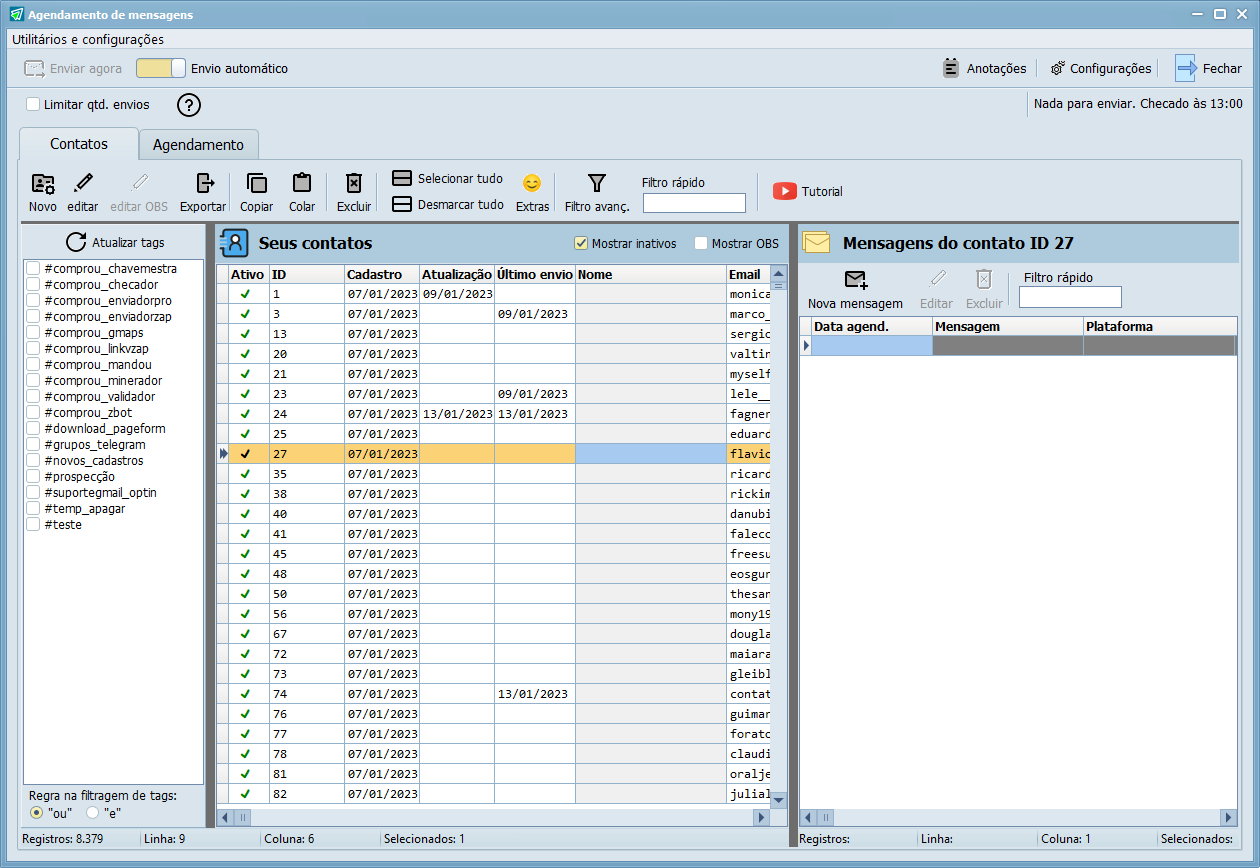Select the "e" tag rule radio
The height and width of the screenshot is (868, 1260).
pos(93,812)
